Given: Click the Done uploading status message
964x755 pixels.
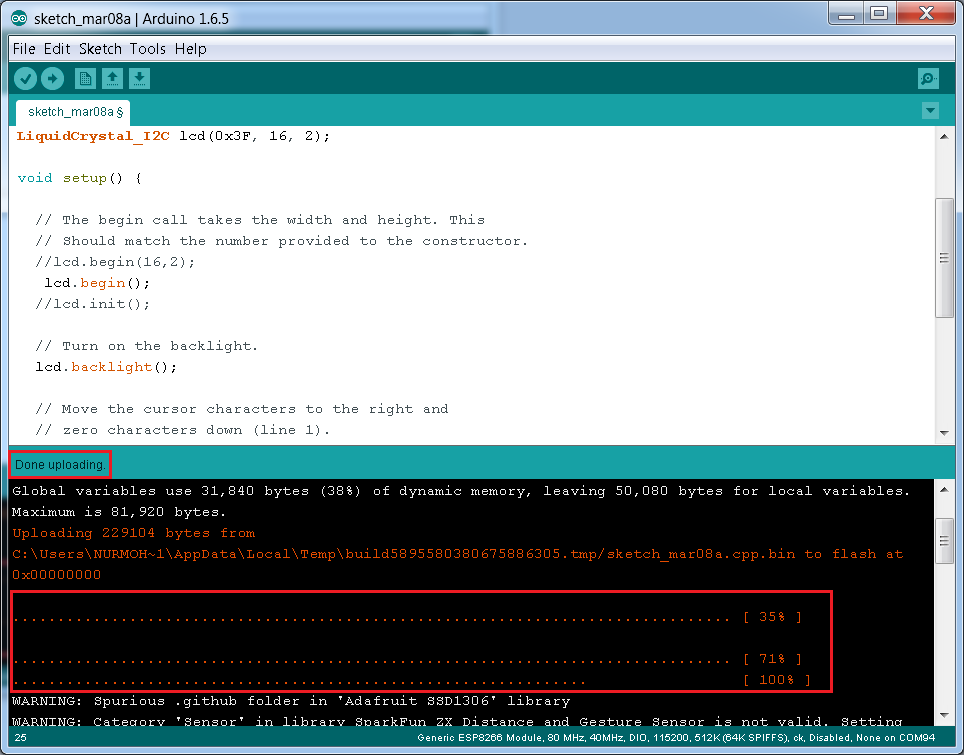Looking at the screenshot, I should tap(58, 464).
